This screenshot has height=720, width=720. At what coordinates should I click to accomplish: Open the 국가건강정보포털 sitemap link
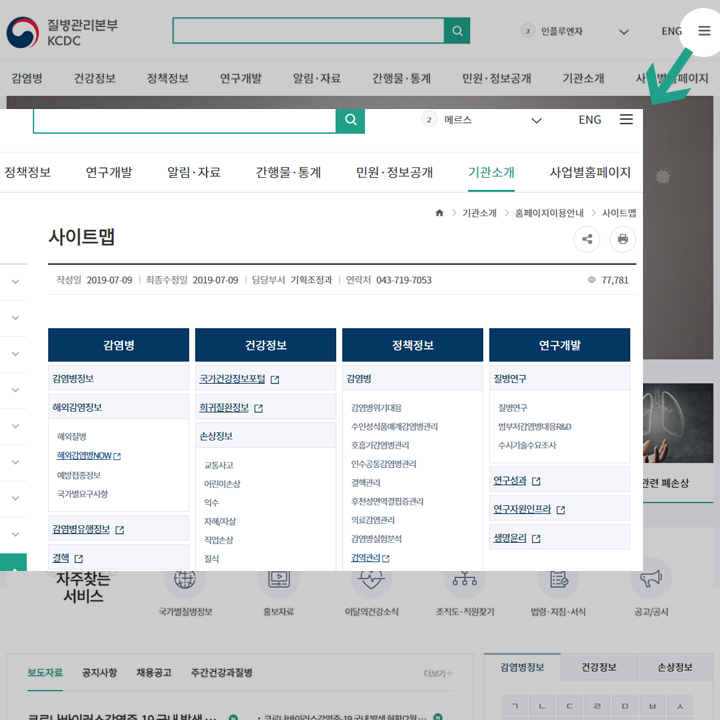pyautogui.click(x=232, y=379)
